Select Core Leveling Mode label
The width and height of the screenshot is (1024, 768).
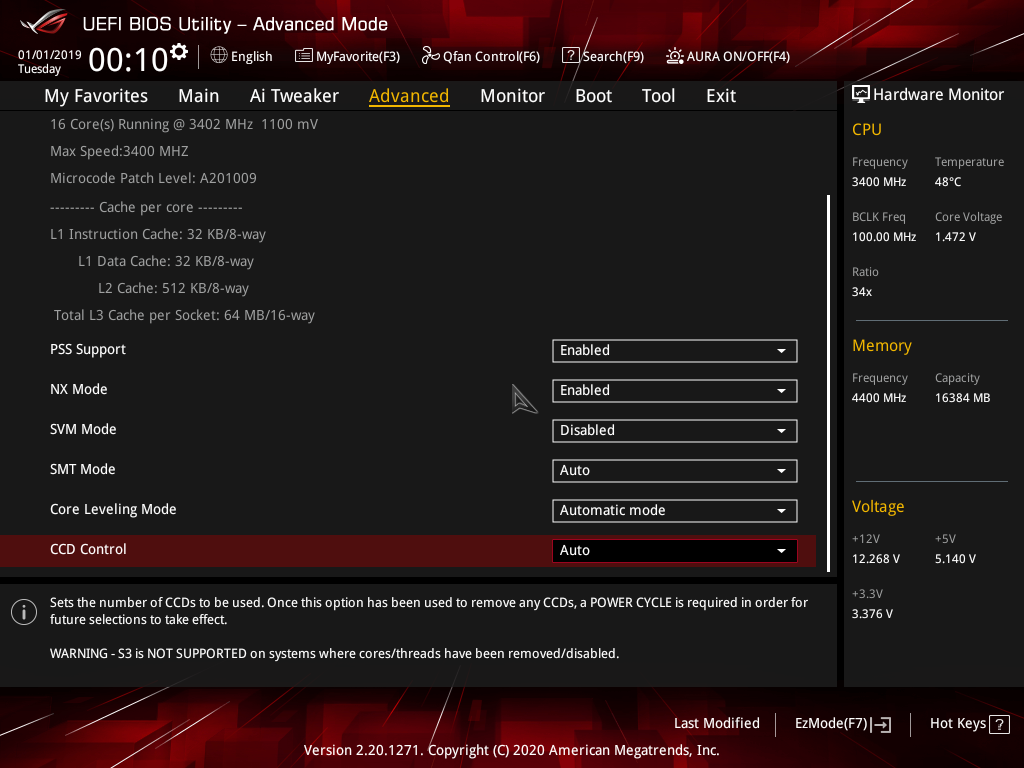click(113, 509)
